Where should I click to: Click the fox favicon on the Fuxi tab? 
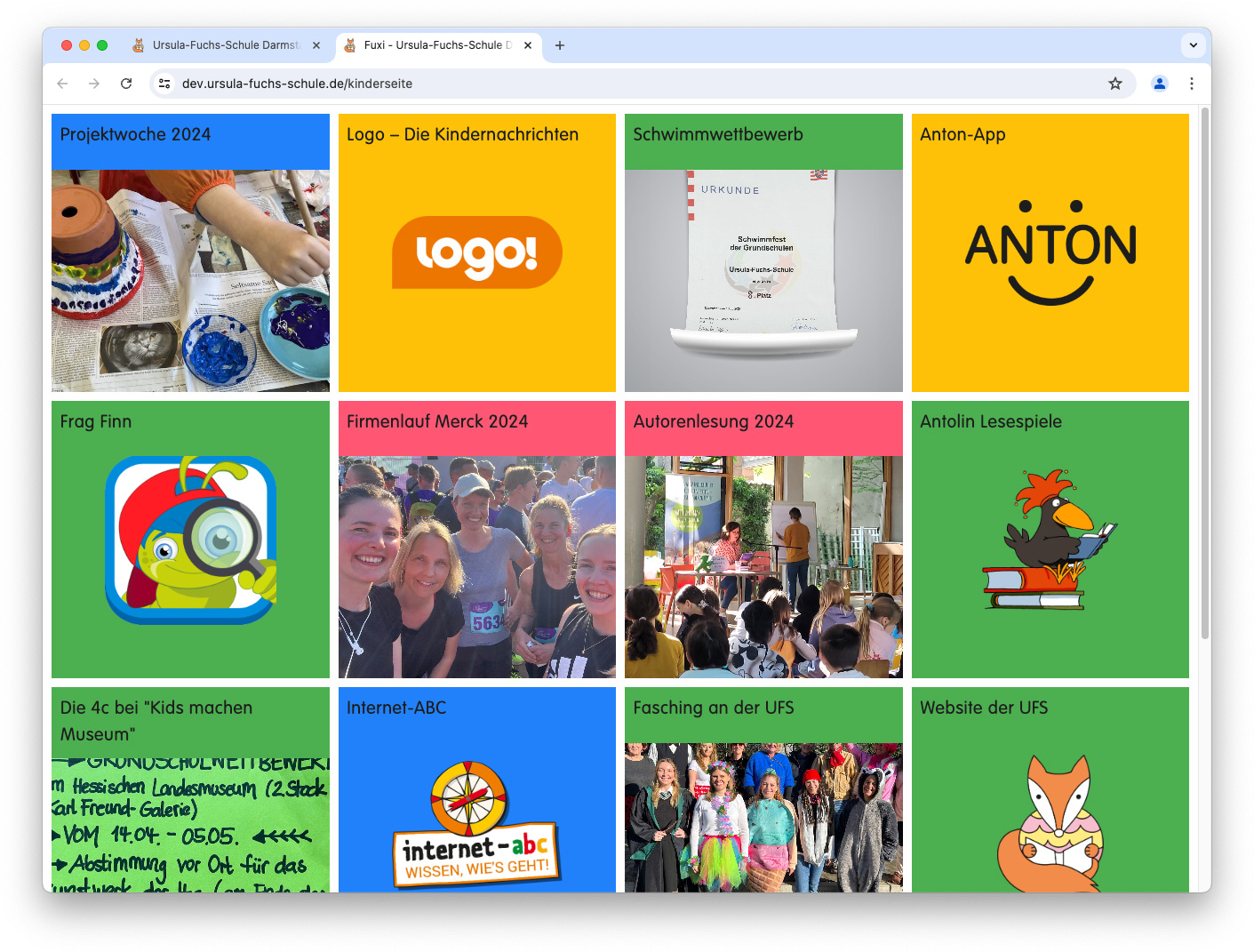coord(350,45)
